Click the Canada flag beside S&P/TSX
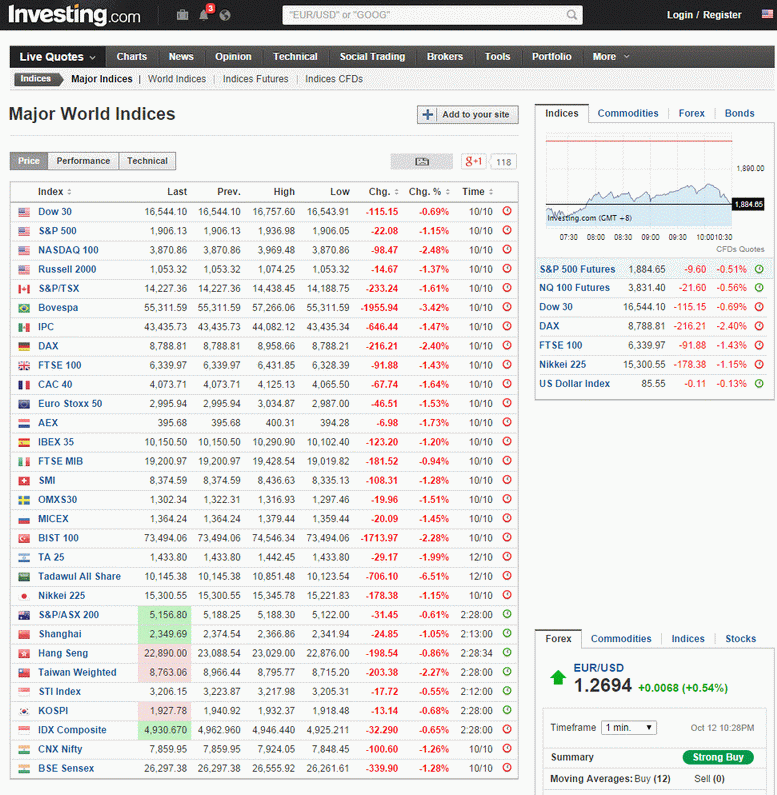 [x=24, y=289]
